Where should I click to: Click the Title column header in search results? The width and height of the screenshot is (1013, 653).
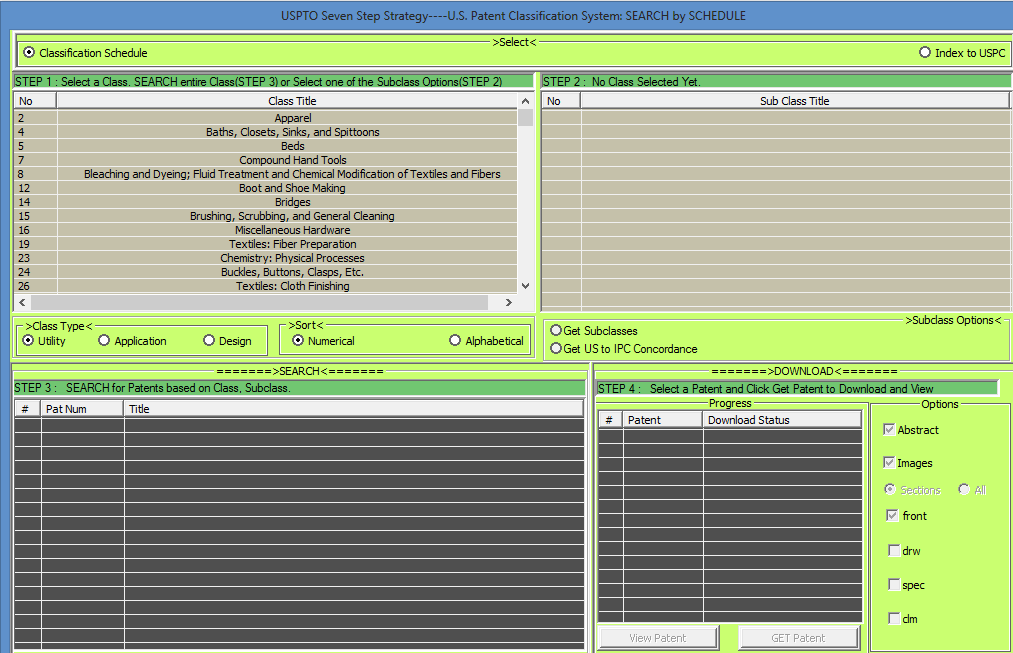coord(353,409)
